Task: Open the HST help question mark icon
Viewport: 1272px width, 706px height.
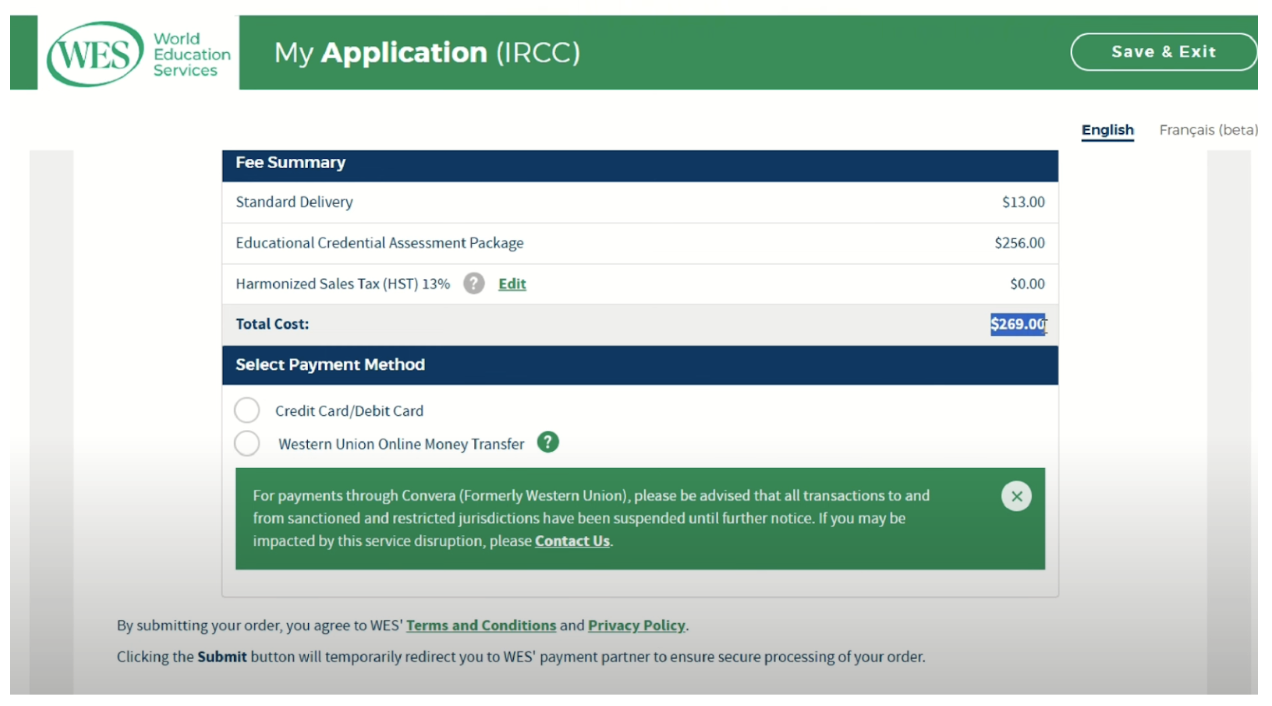Action: [x=473, y=284]
